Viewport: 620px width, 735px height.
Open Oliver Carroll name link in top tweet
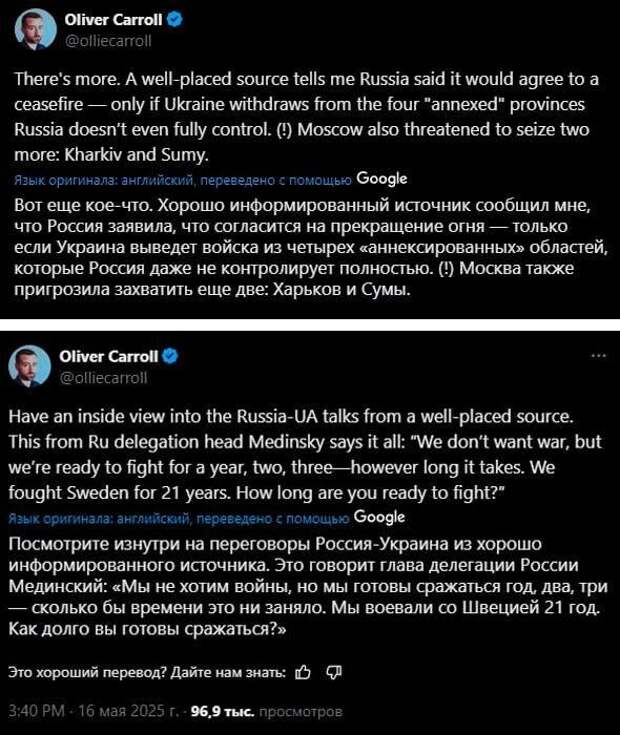[113, 20]
